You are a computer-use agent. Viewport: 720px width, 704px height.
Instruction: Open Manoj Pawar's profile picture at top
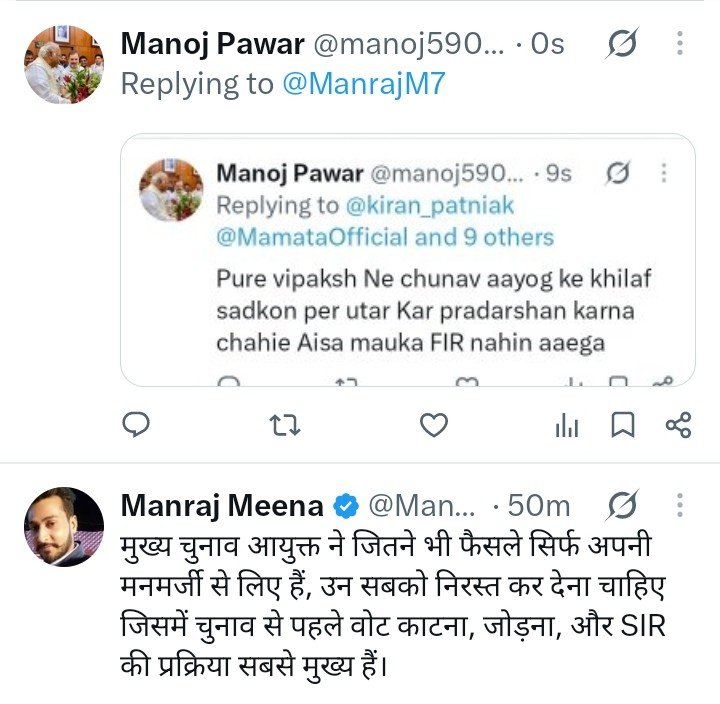point(64,65)
